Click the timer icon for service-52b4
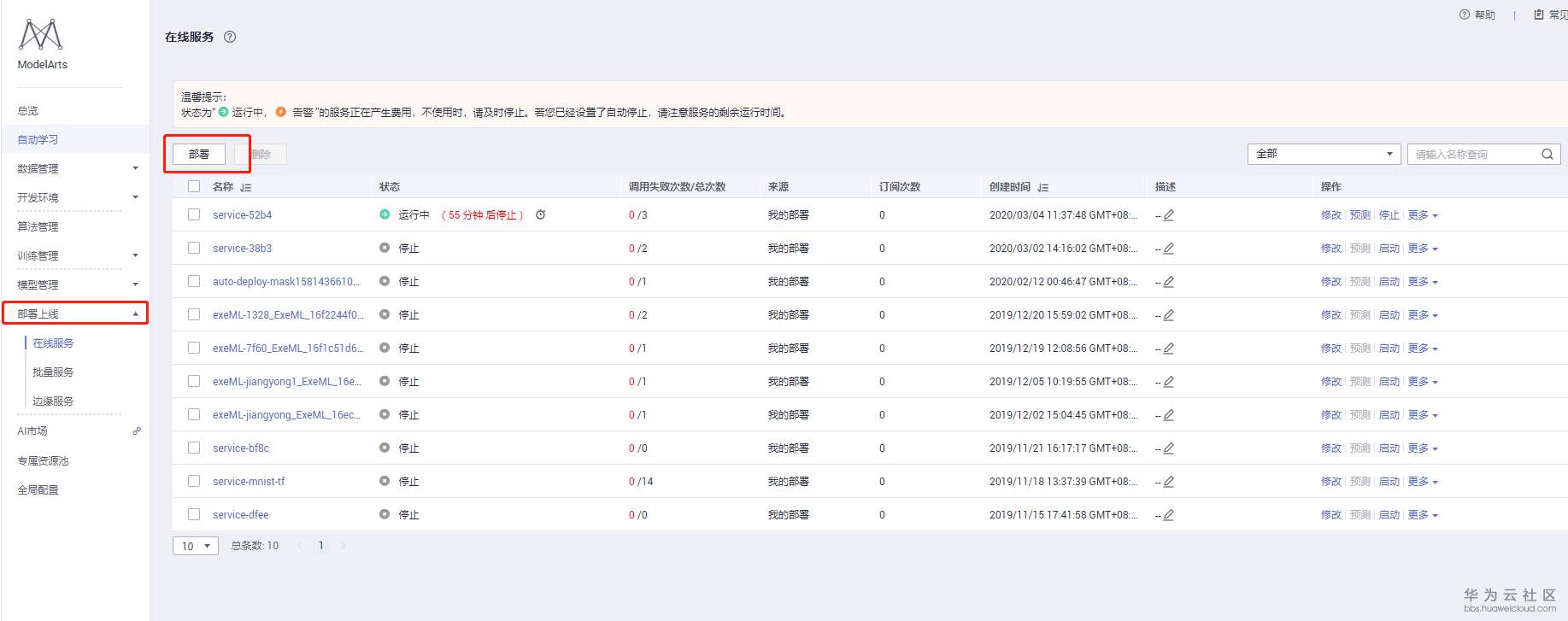The width and height of the screenshot is (1568, 621). tap(540, 215)
